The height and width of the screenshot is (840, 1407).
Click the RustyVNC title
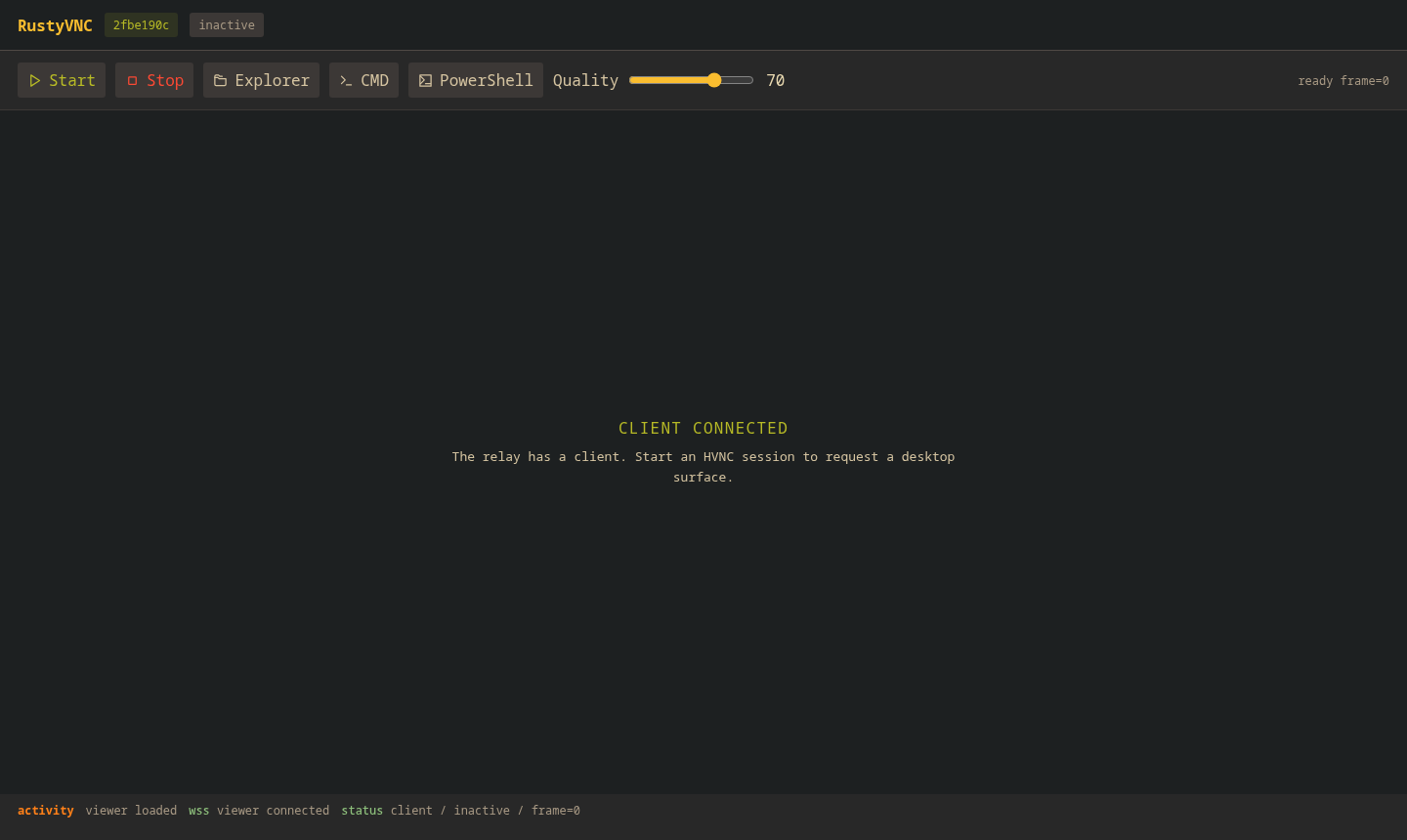[55, 25]
